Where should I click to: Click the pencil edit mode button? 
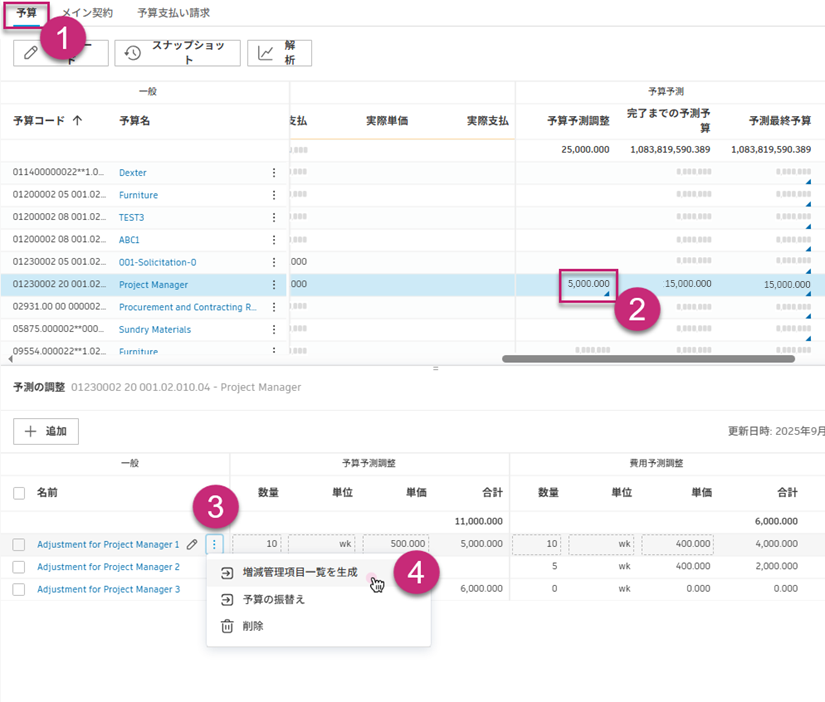(61, 53)
